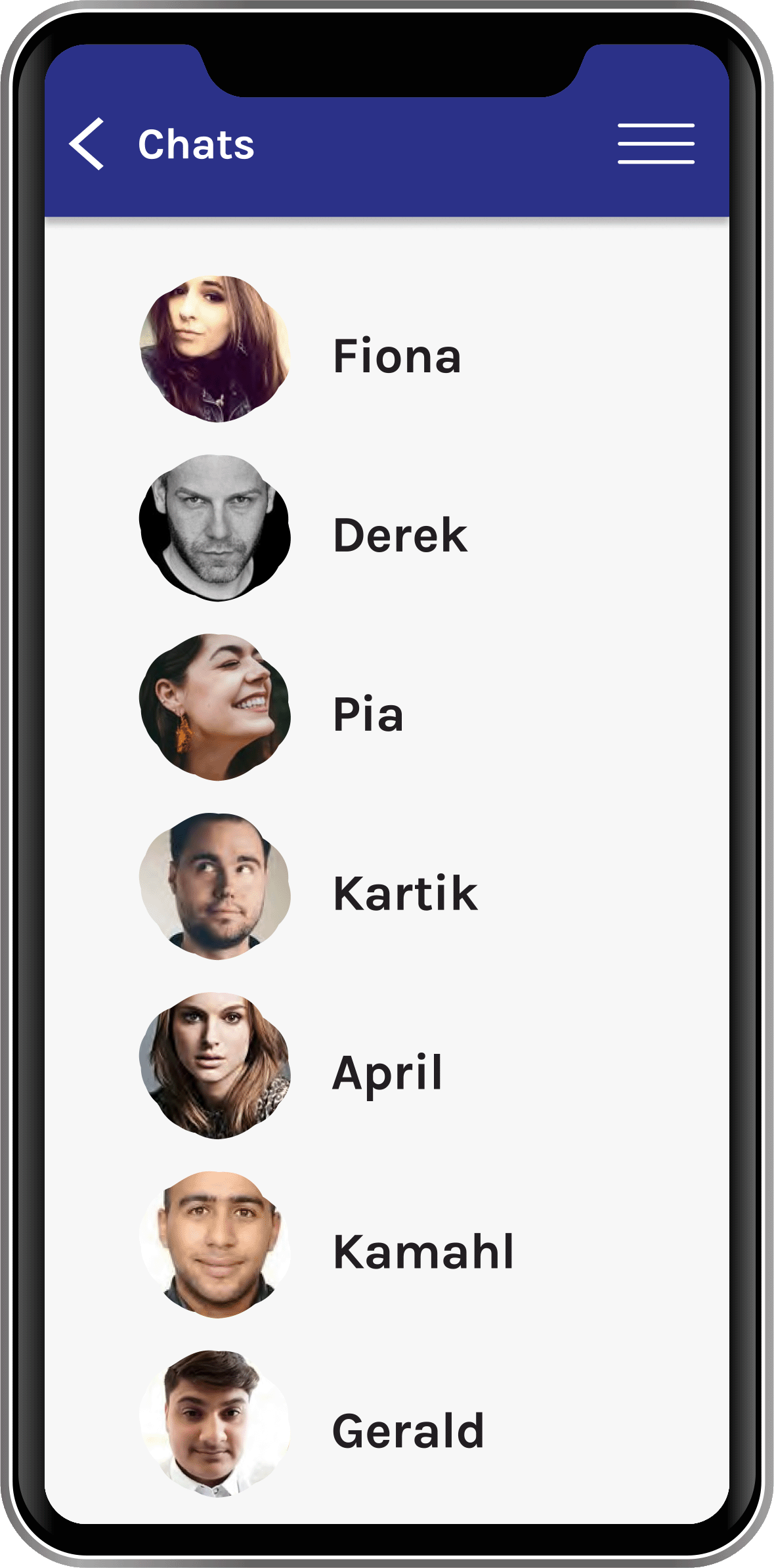774x1568 pixels.
Task: Click blank row space beside Gerald
Action: [x=604, y=1431]
